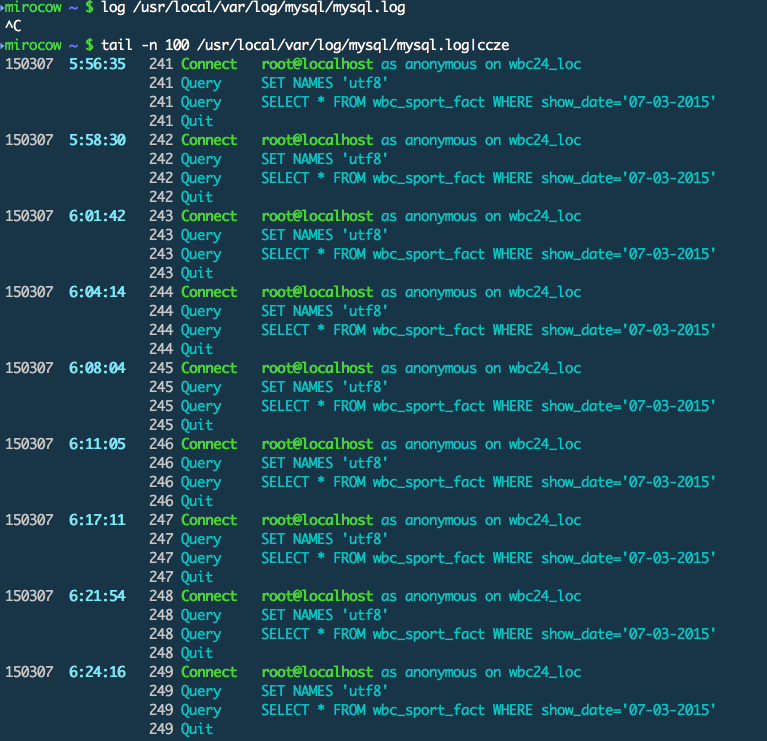Click wbc24_loc on the 248 Connect line

(544, 596)
